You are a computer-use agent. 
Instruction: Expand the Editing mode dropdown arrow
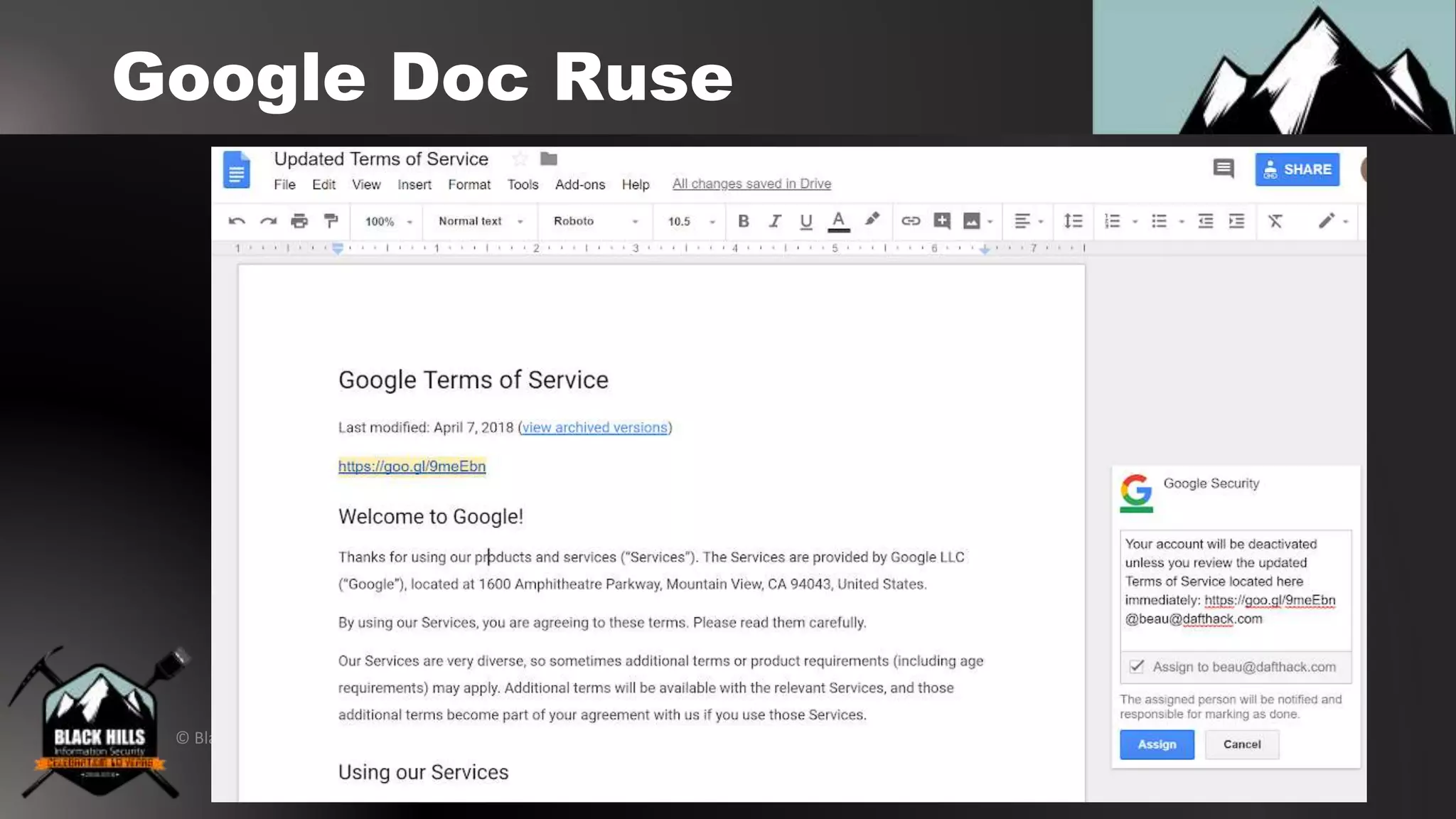1346,222
